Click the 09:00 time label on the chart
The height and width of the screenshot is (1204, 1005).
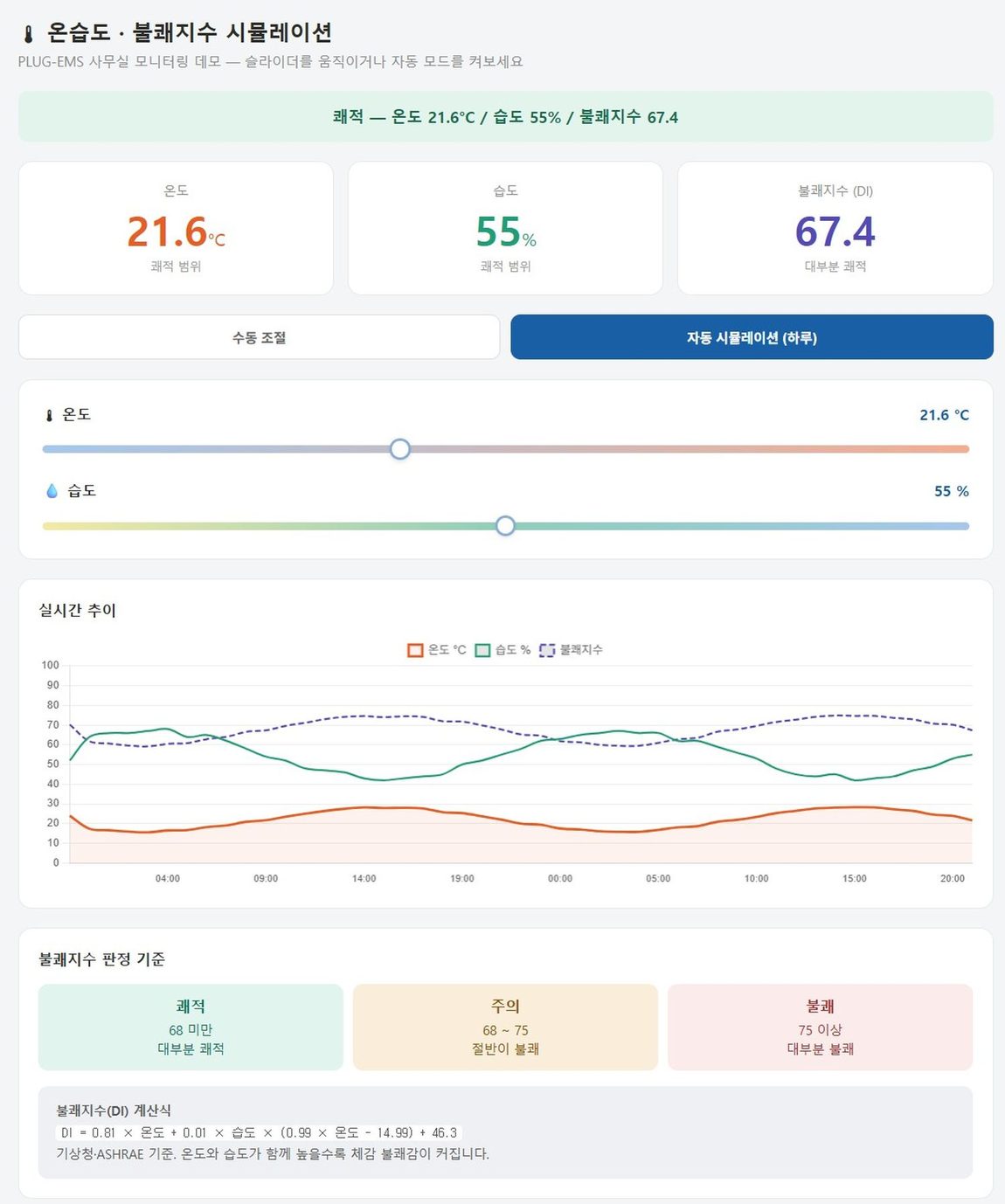(266, 878)
